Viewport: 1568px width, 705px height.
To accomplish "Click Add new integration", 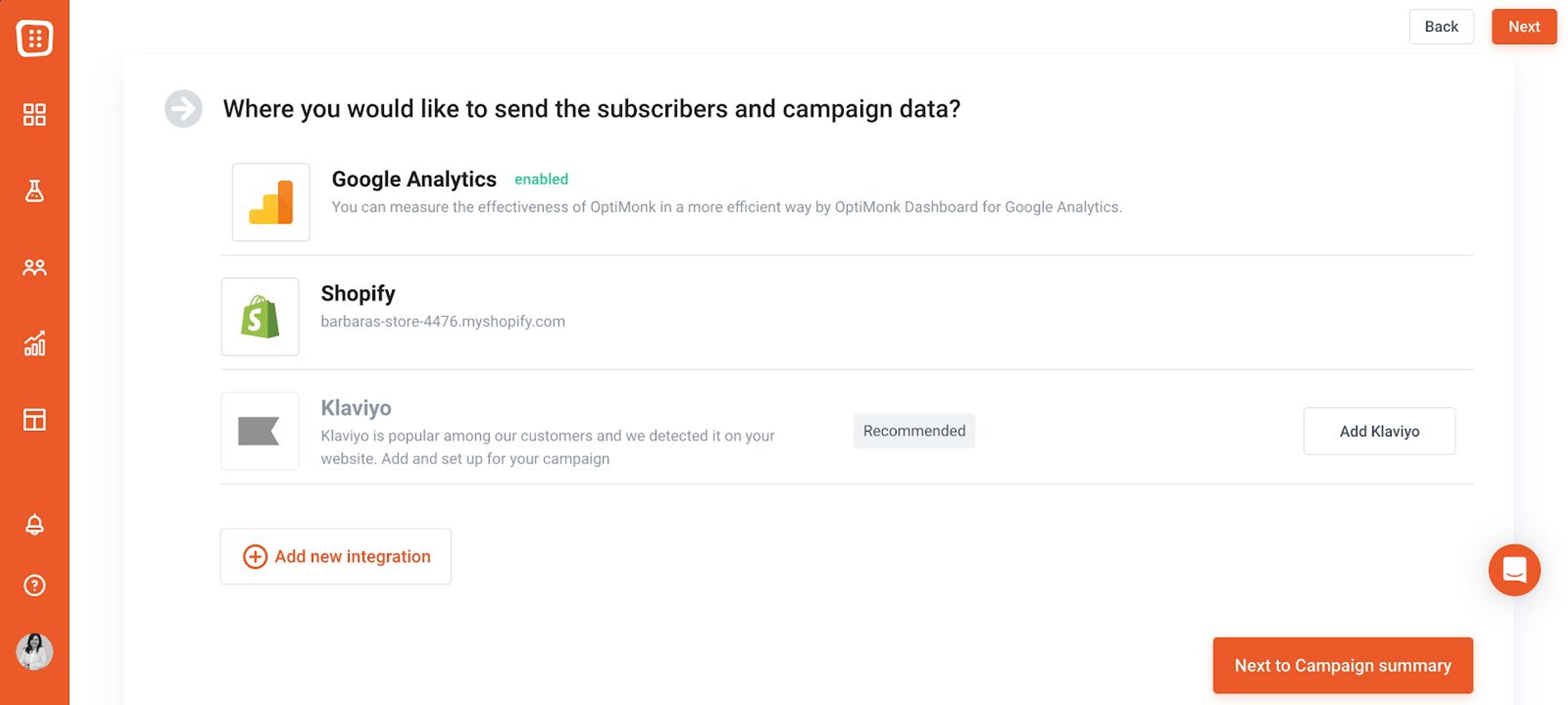I will coord(335,556).
